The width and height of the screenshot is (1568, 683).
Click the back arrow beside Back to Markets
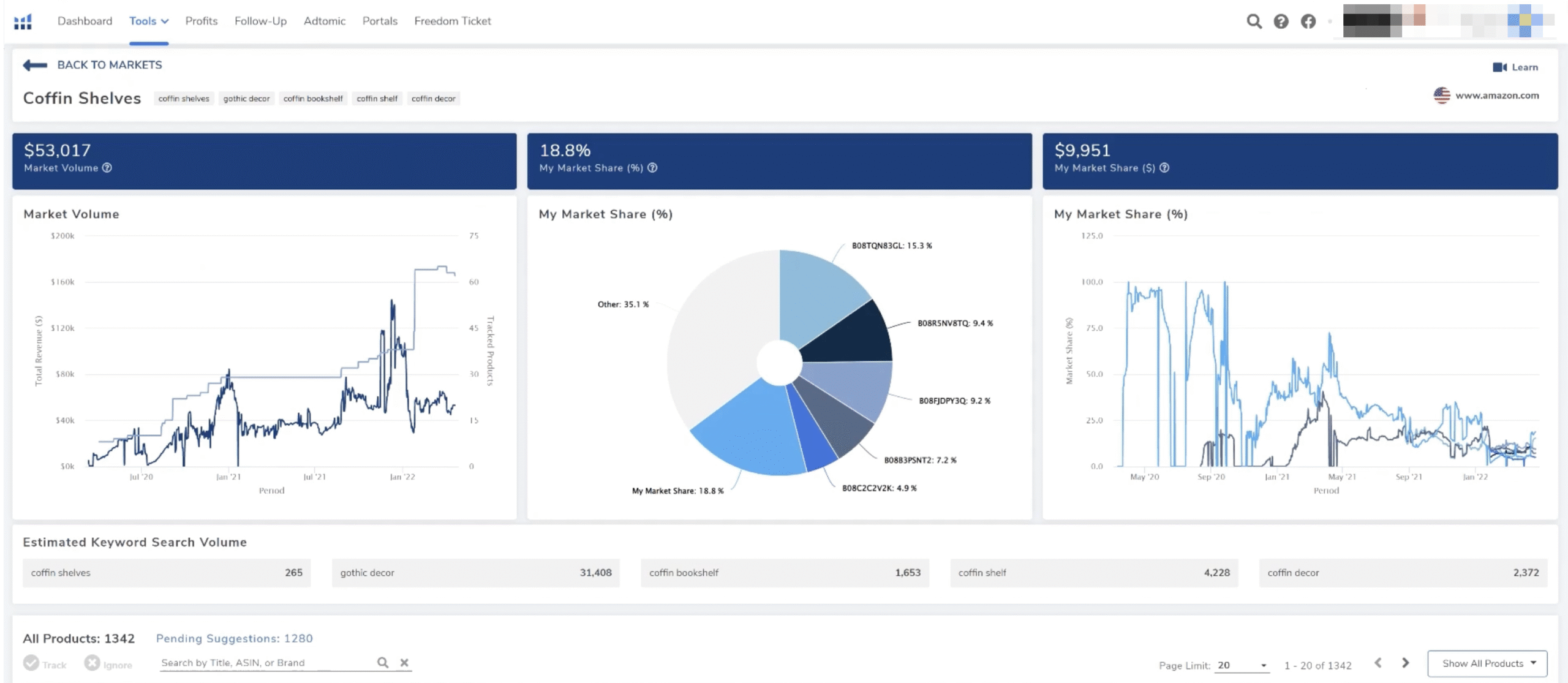(35, 65)
